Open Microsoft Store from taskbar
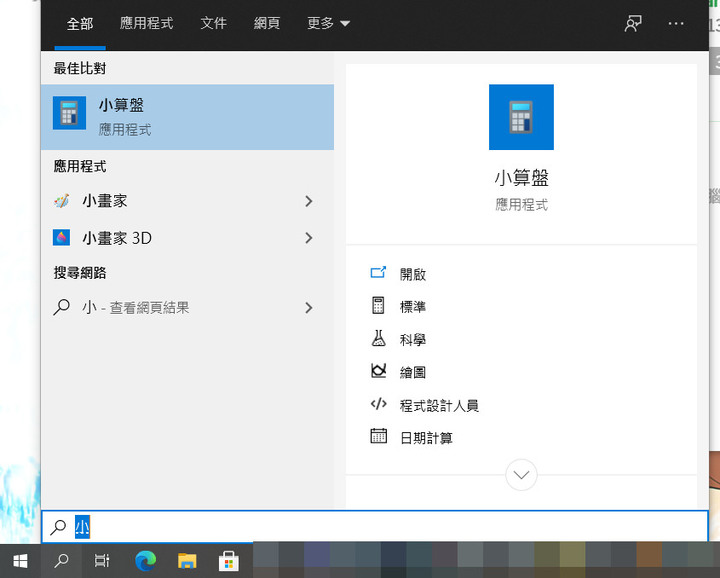720x578 pixels. pyautogui.click(x=229, y=561)
